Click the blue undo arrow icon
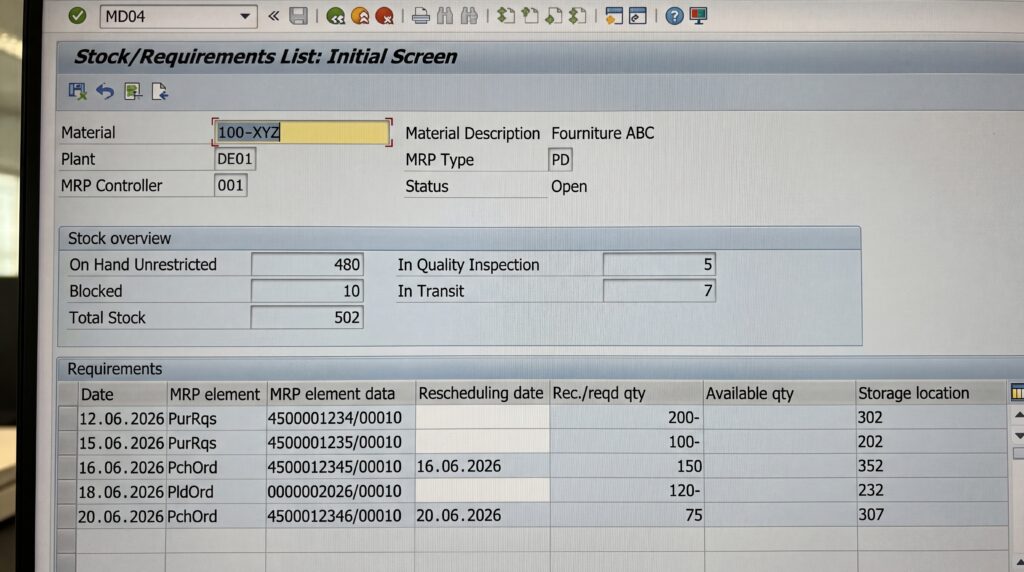This screenshot has height=572, width=1024. pyautogui.click(x=105, y=91)
